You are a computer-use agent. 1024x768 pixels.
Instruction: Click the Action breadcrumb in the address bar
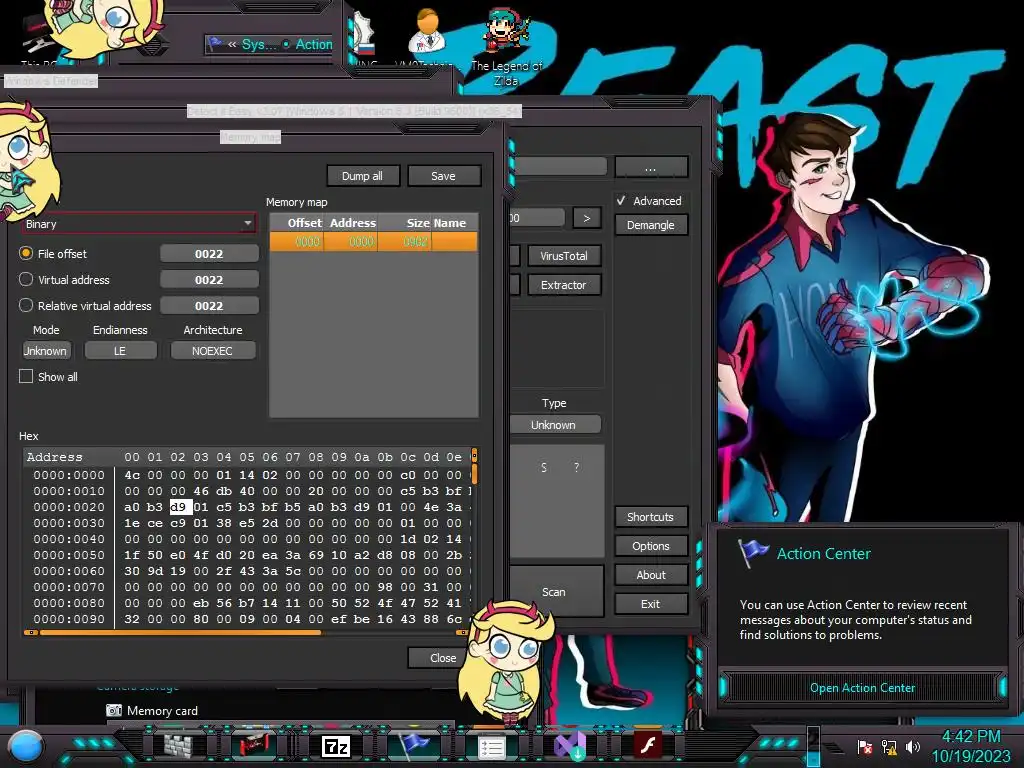click(x=313, y=44)
